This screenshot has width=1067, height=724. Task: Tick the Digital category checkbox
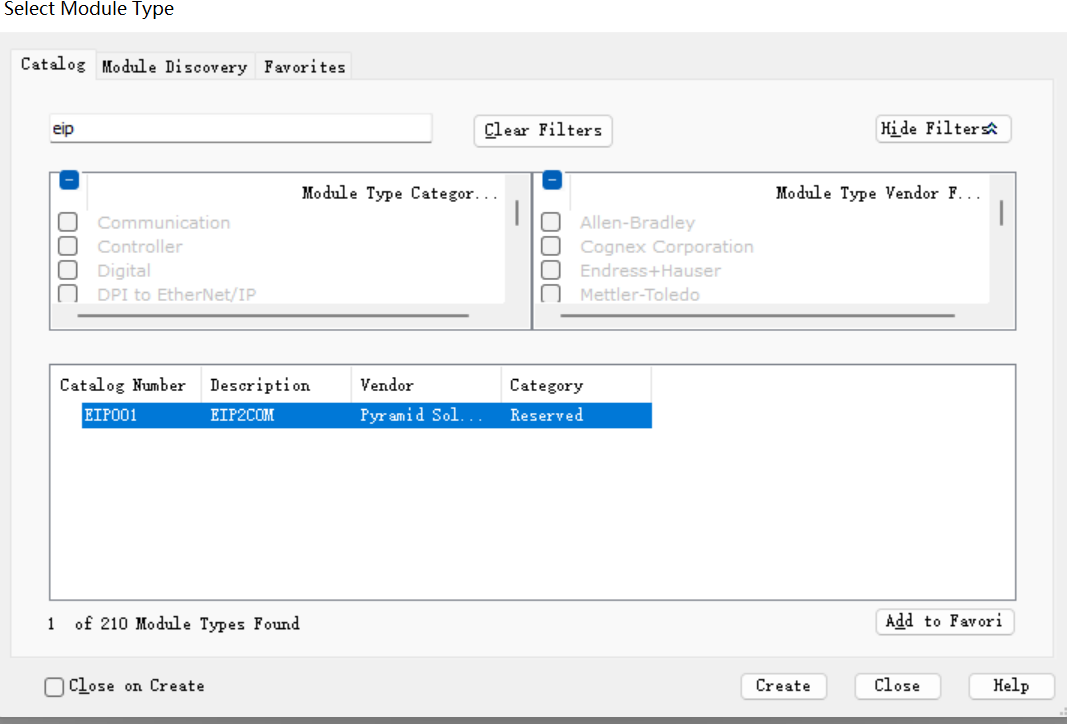click(68, 270)
